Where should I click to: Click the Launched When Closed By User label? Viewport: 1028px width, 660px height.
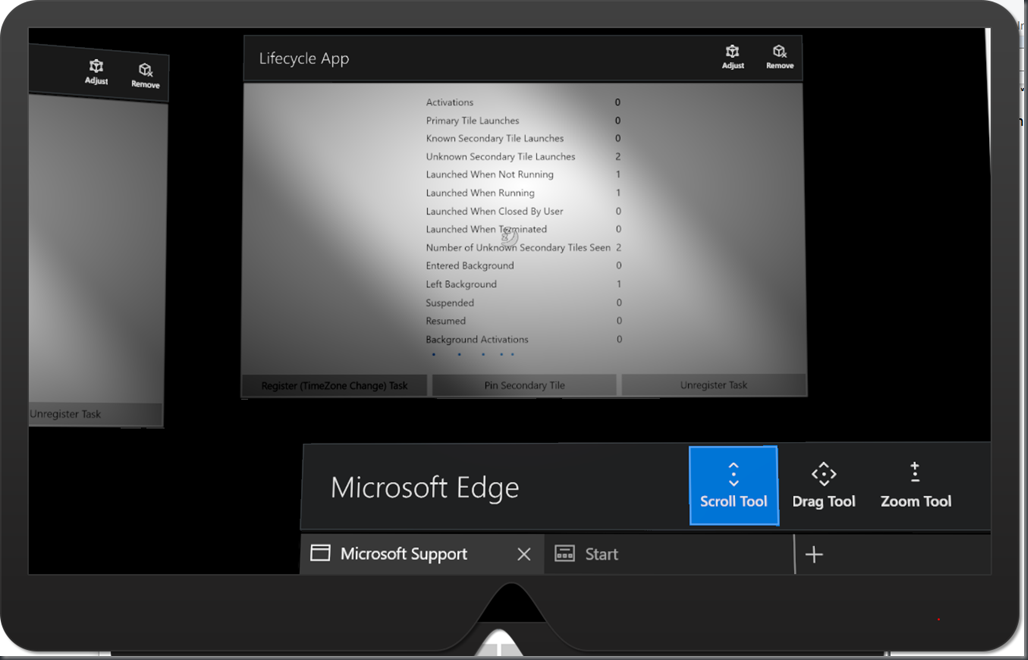click(495, 211)
